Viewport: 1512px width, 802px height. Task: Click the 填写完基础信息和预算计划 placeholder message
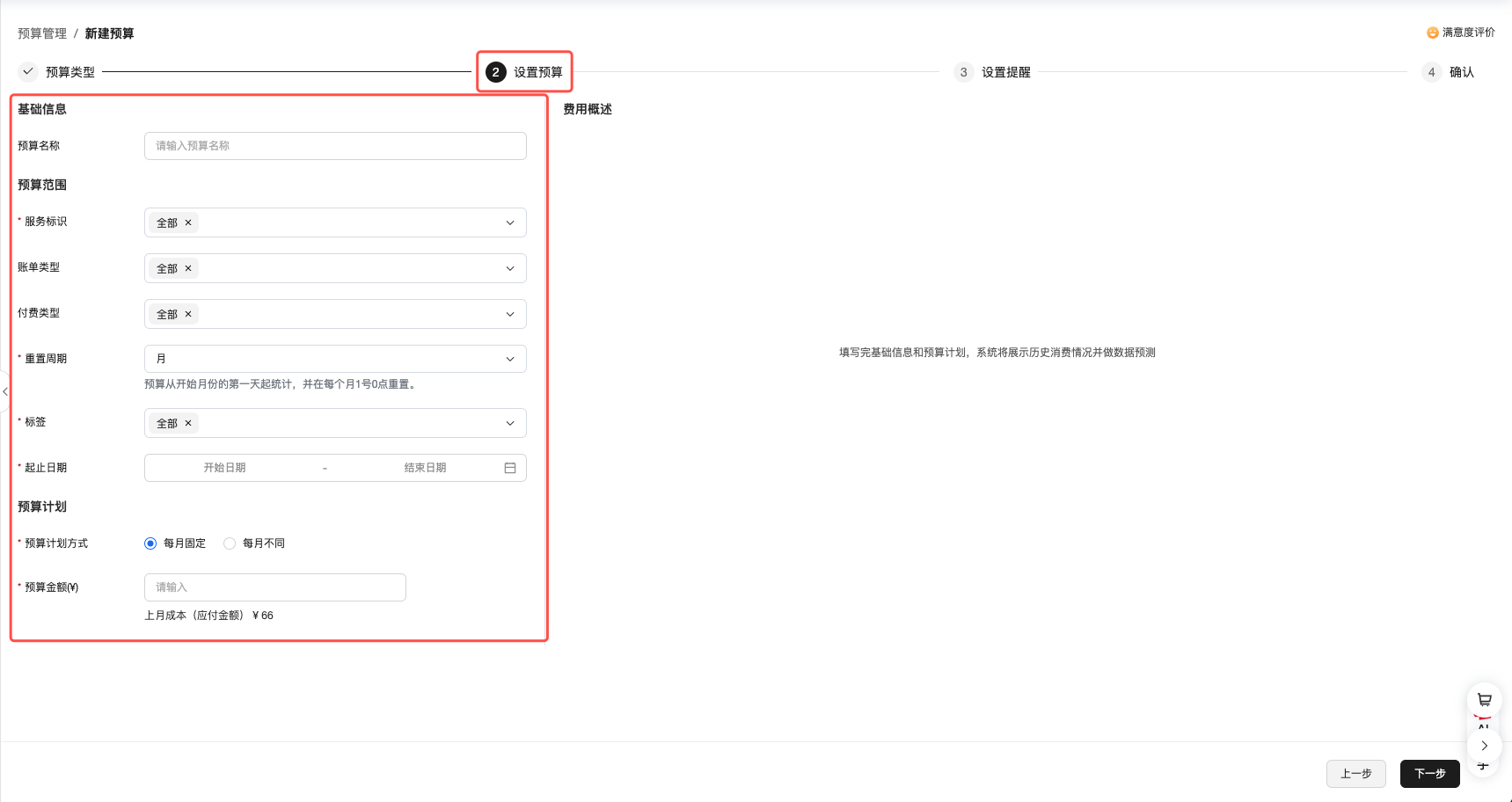pyautogui.click(x=997, y=353)
